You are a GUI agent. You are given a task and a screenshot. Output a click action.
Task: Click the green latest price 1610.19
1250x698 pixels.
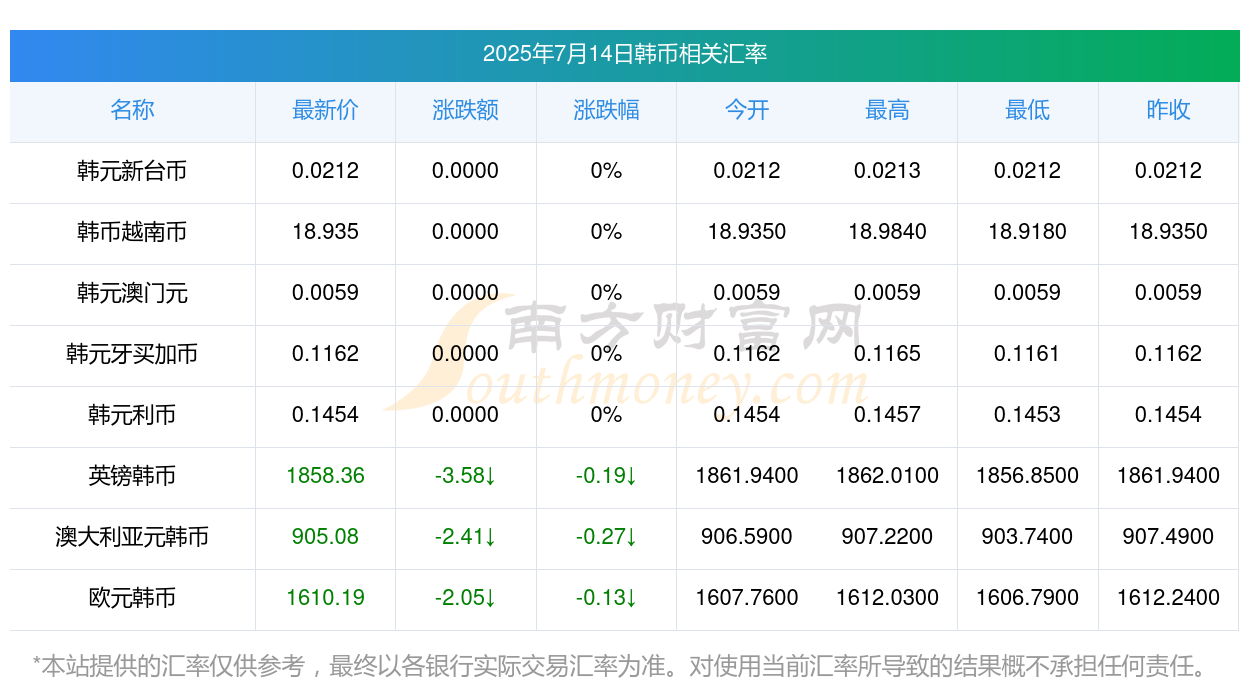[x=325, y=598]
